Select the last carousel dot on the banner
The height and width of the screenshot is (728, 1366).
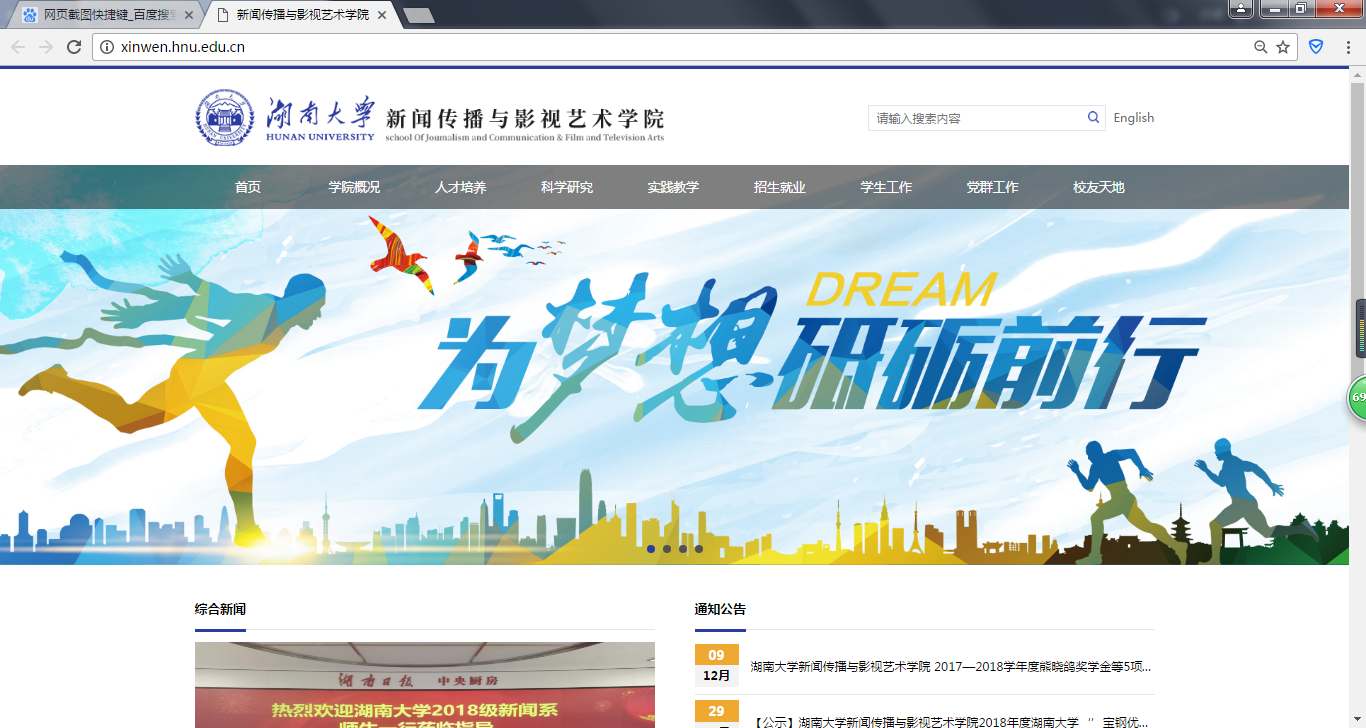(699, 549)
